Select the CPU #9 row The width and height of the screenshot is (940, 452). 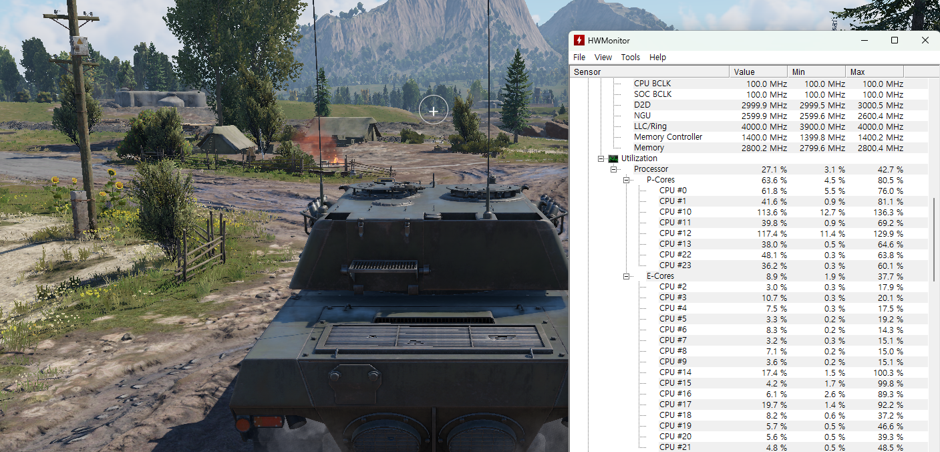749,361
